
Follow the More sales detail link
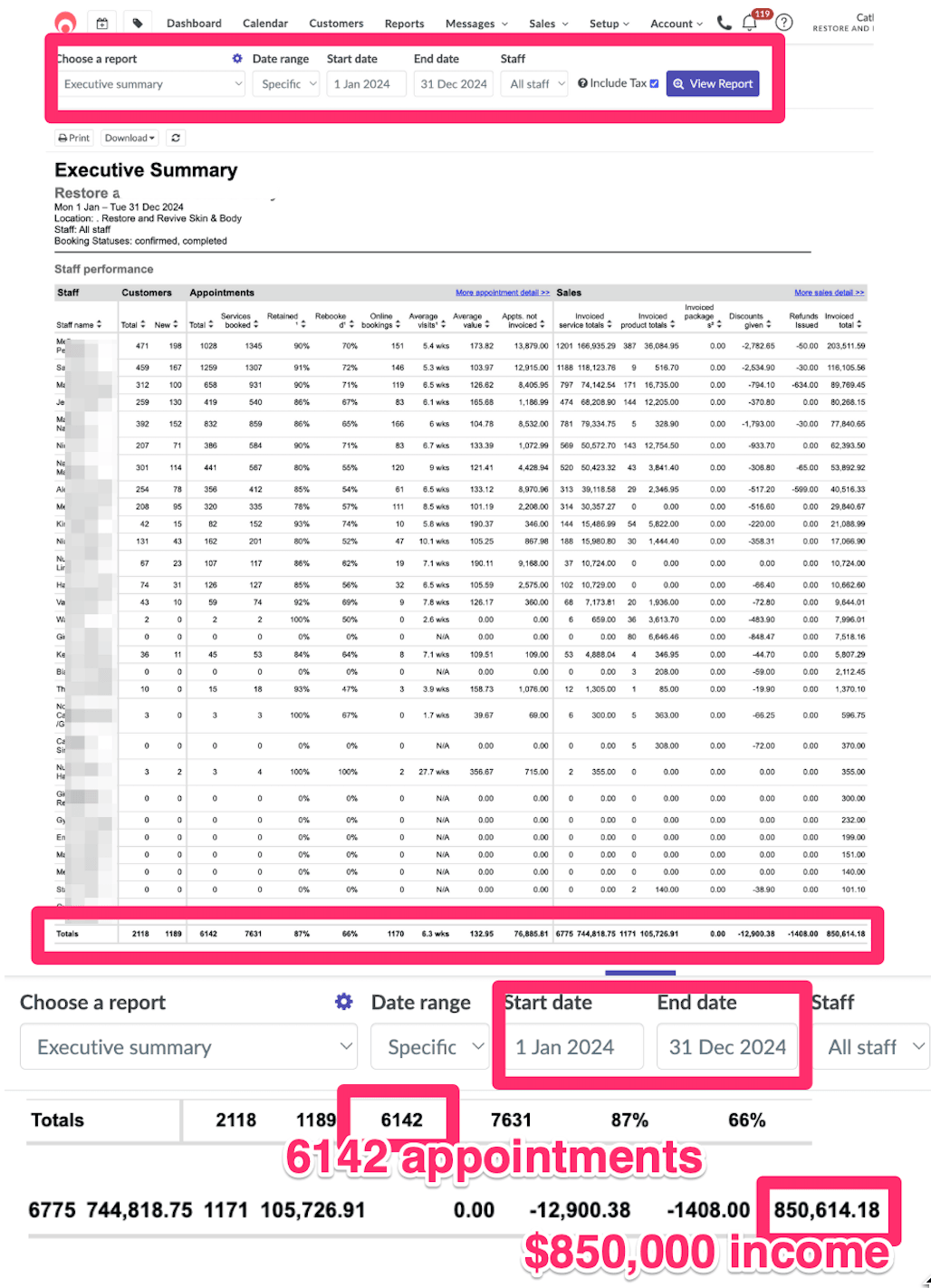[830, 293]
